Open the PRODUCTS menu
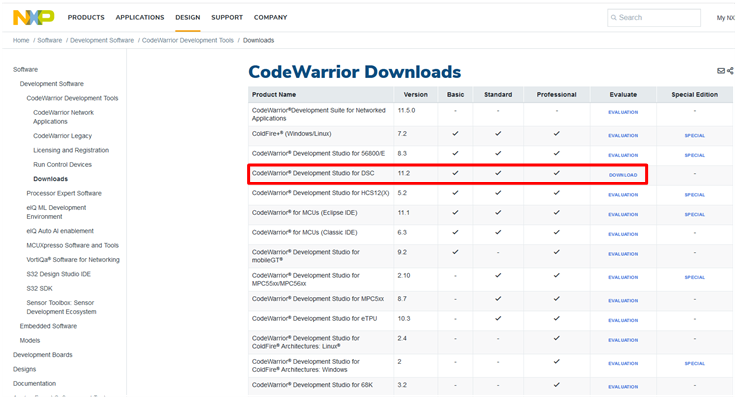Viewport: 738px width, 399px height. click(86, 17)
